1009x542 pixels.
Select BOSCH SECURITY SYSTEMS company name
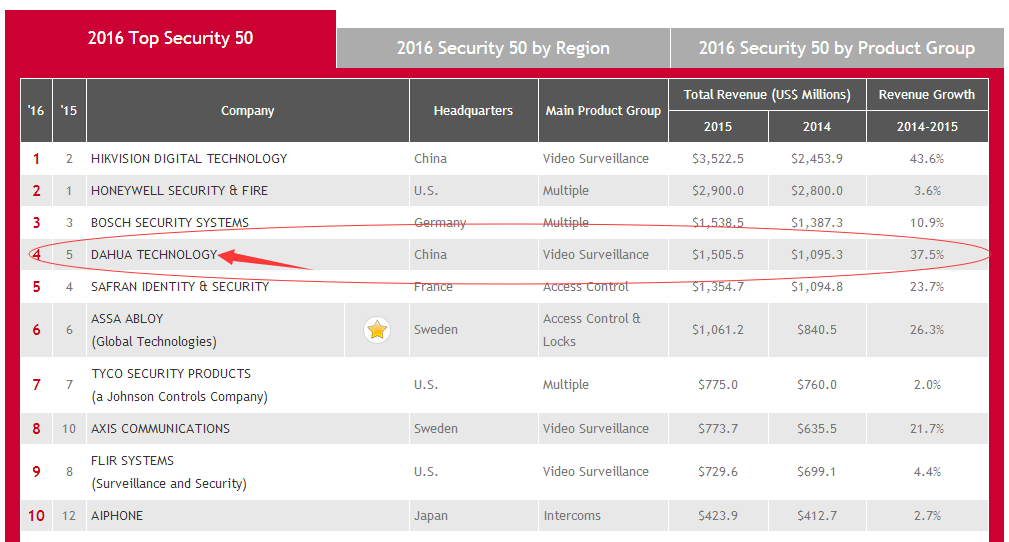point(170,223)
